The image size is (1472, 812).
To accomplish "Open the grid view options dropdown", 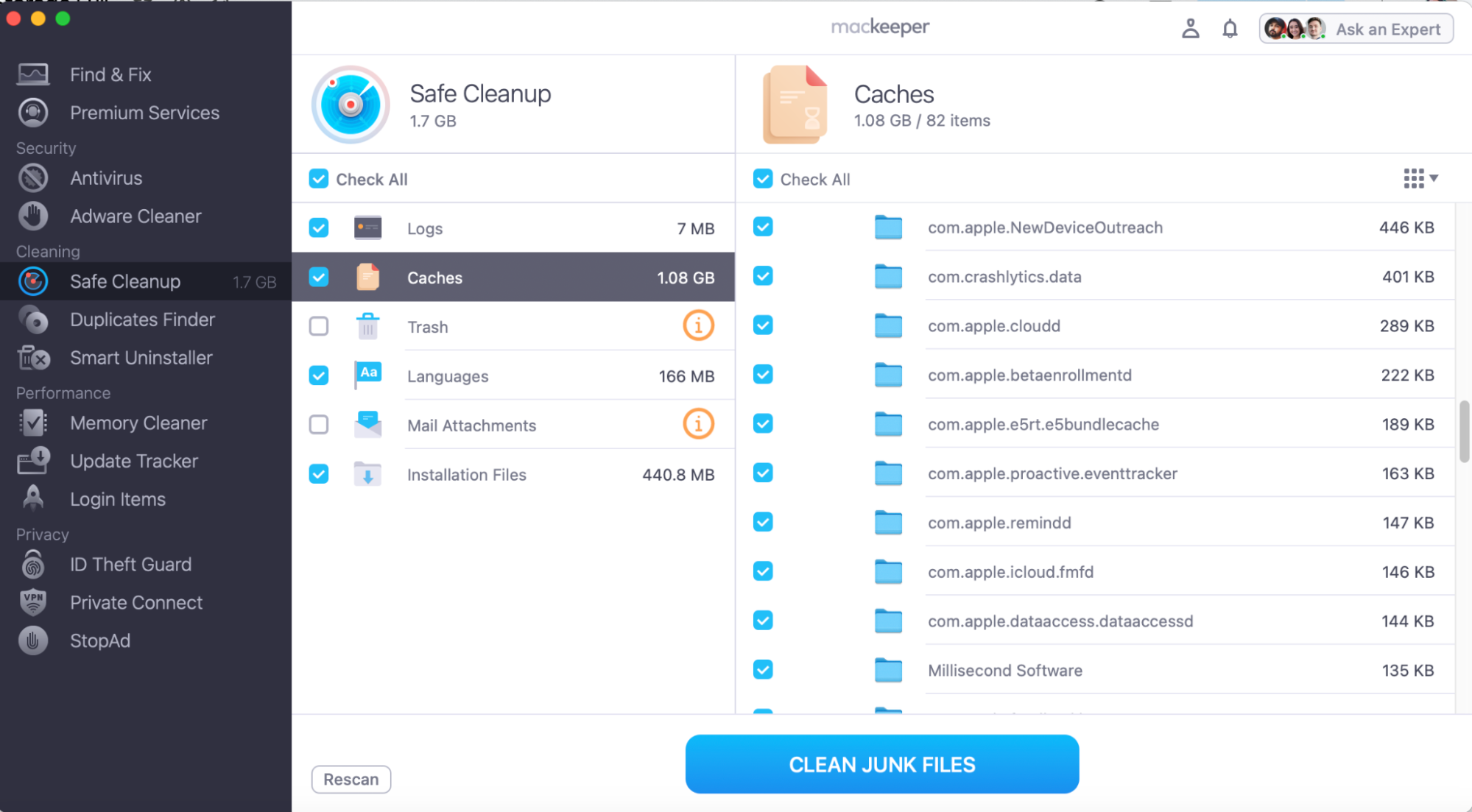I will (1420, 178).
